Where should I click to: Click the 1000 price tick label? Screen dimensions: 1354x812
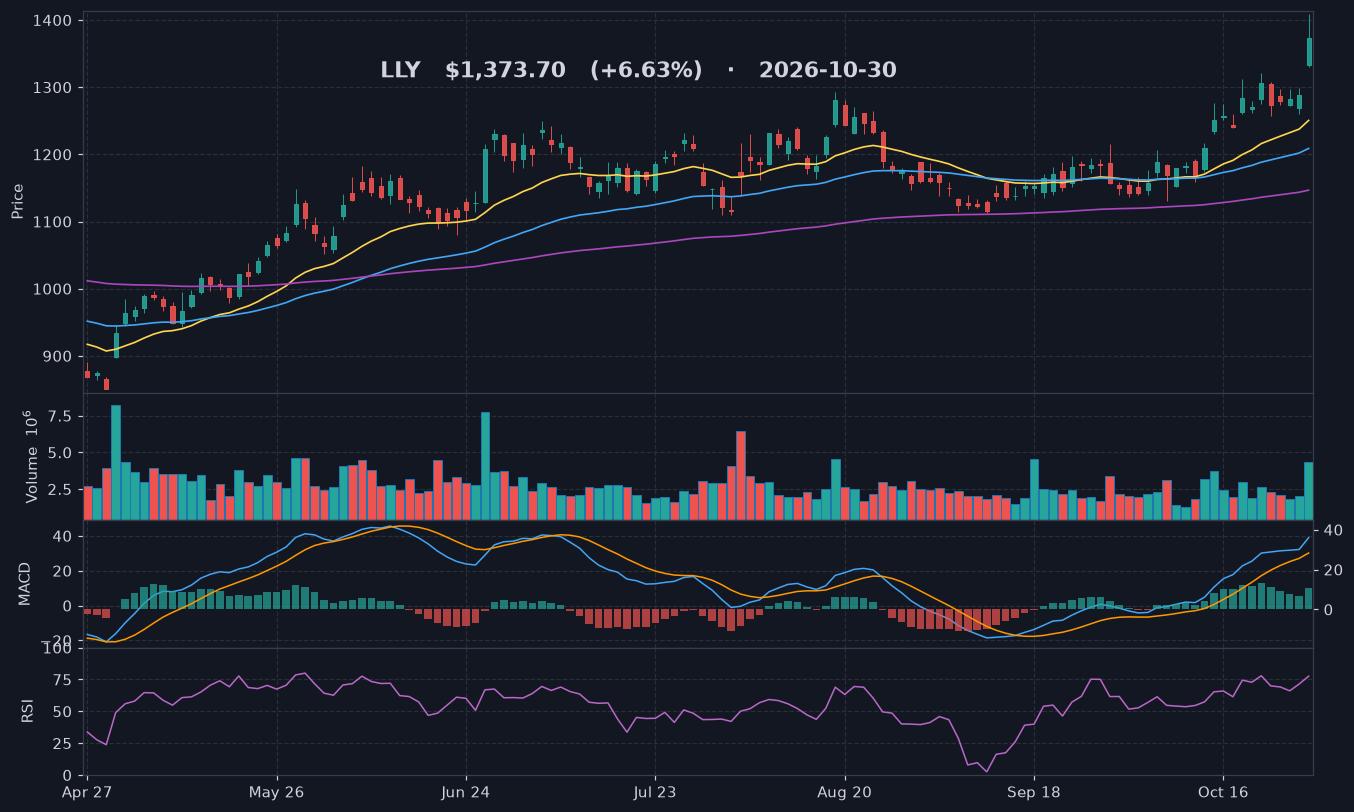point(52,289)
